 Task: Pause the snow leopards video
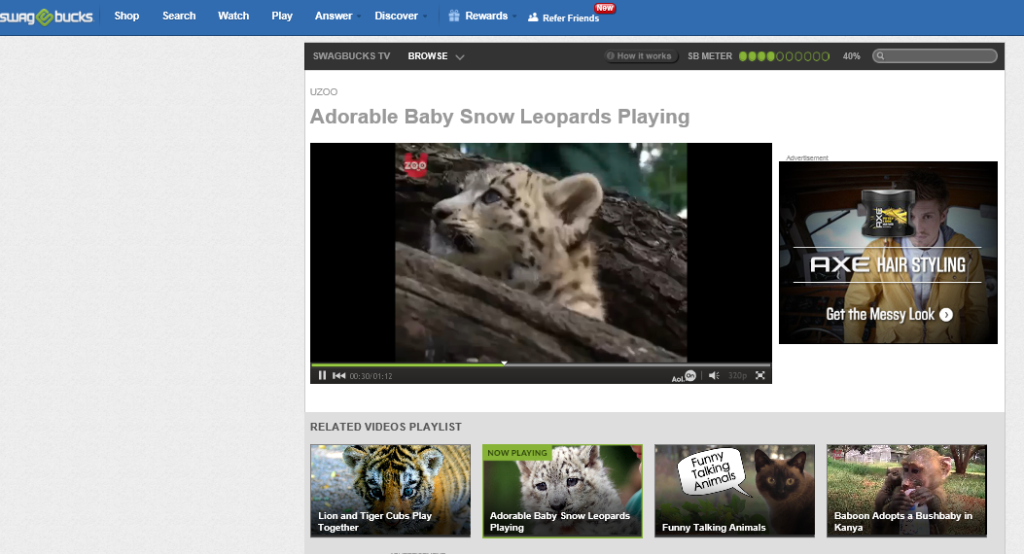(322, 376)
